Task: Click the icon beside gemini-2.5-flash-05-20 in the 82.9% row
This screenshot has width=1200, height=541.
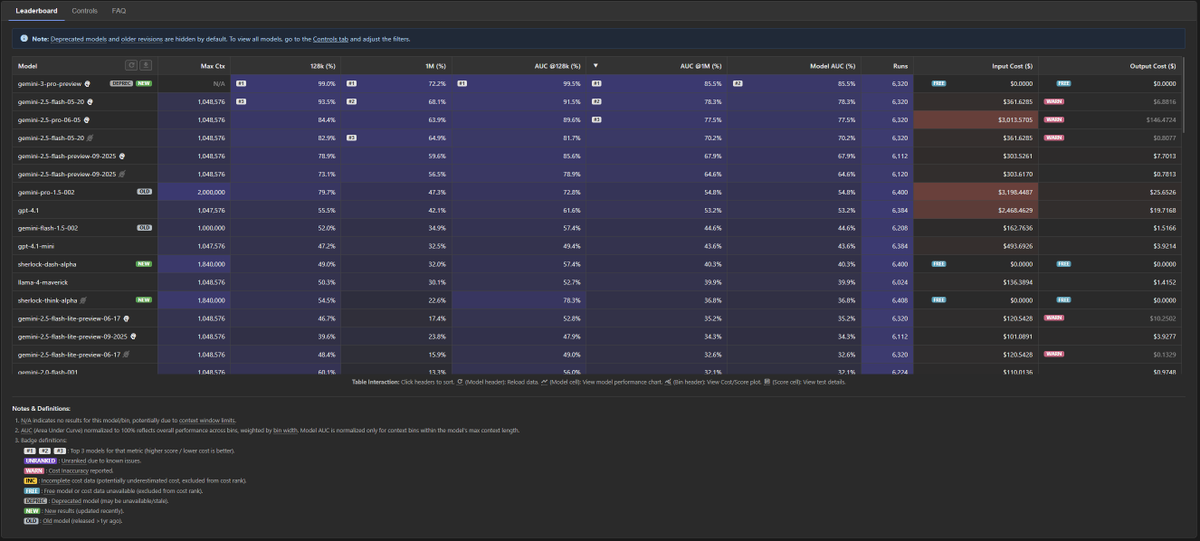Action: (x=91, y=137)
